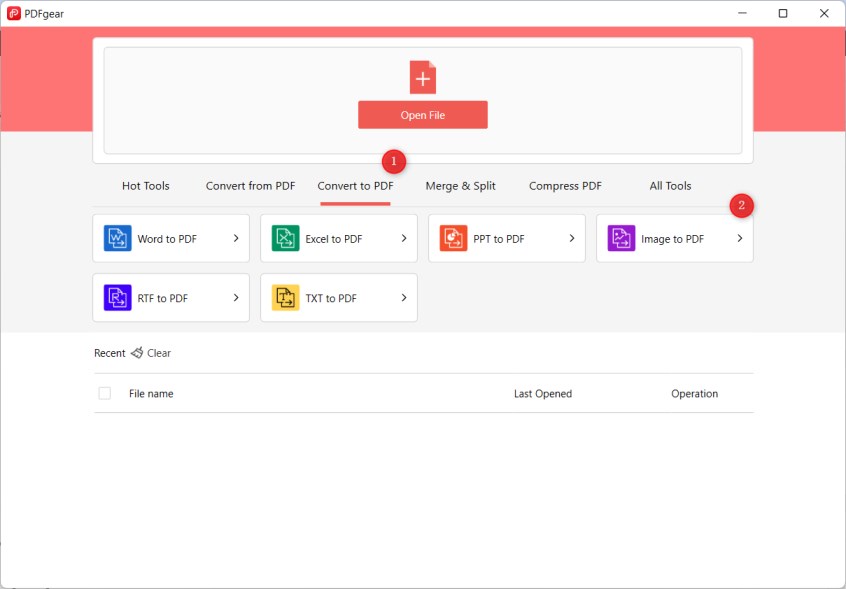The image size is (846, 589).
Task: Click the Word to PDF icon
Action: point(117,239)
